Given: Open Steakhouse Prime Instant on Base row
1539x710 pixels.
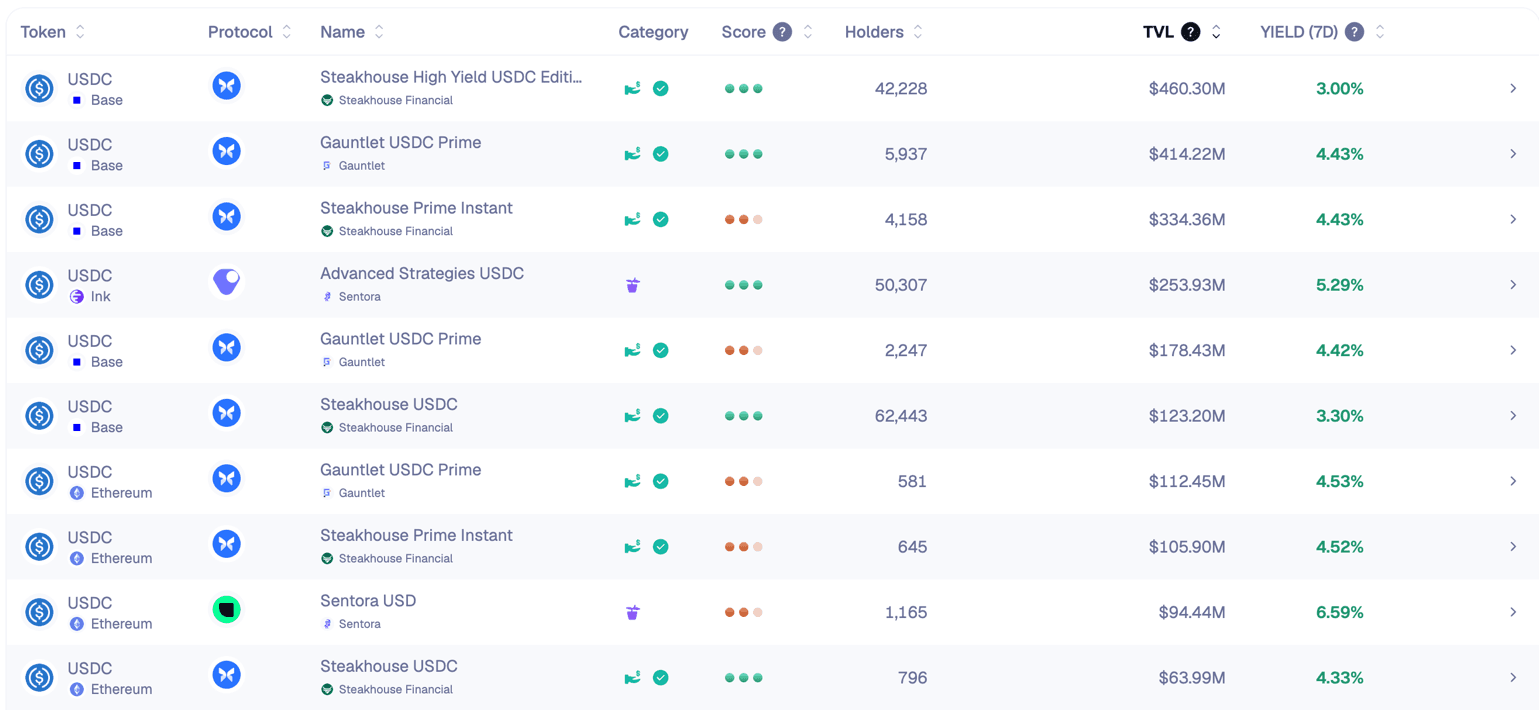Looking at the screenshot, I should click(x=416, y=208).
